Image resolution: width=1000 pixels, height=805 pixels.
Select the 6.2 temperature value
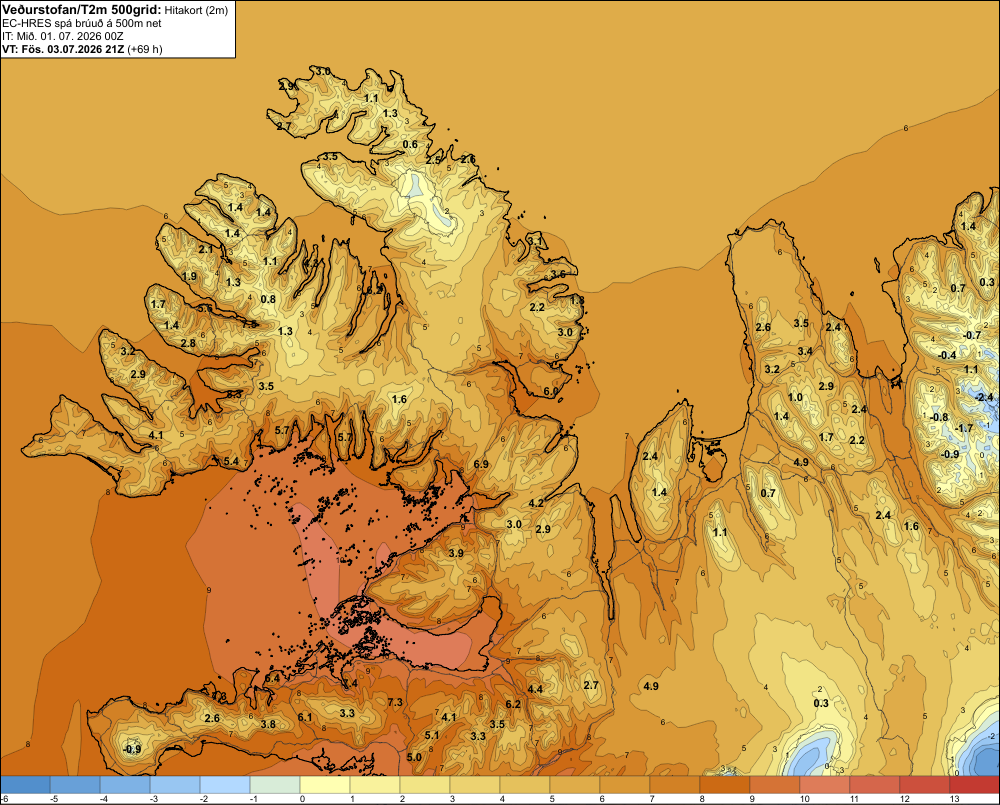click(513, 704)
